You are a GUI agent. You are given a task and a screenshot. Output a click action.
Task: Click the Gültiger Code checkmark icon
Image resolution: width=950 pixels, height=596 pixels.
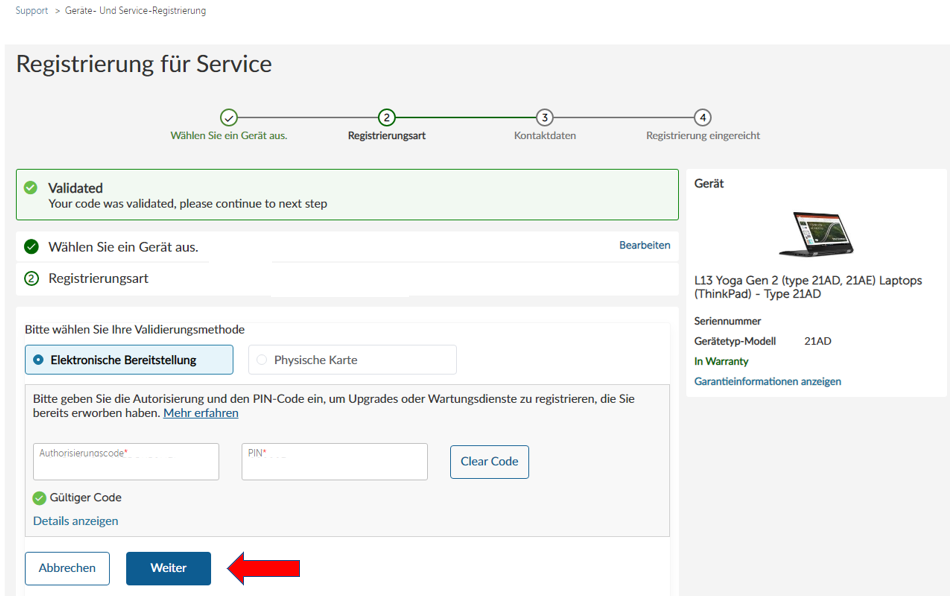[39, 498]
